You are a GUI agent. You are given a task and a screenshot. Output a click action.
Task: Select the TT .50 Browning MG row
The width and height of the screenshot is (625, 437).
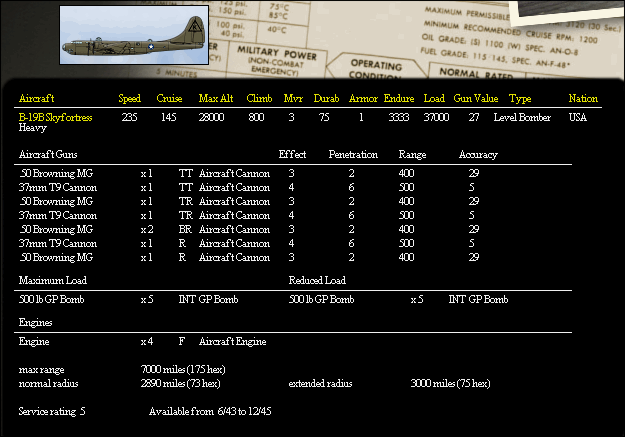[249, 173]
